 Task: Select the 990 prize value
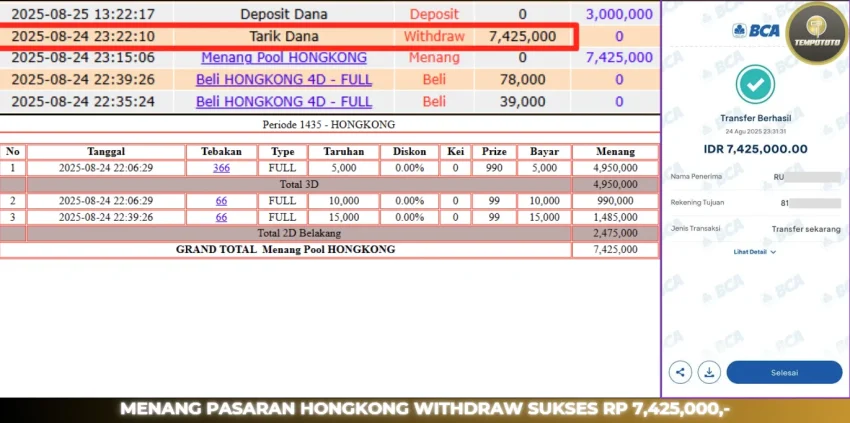494,168
